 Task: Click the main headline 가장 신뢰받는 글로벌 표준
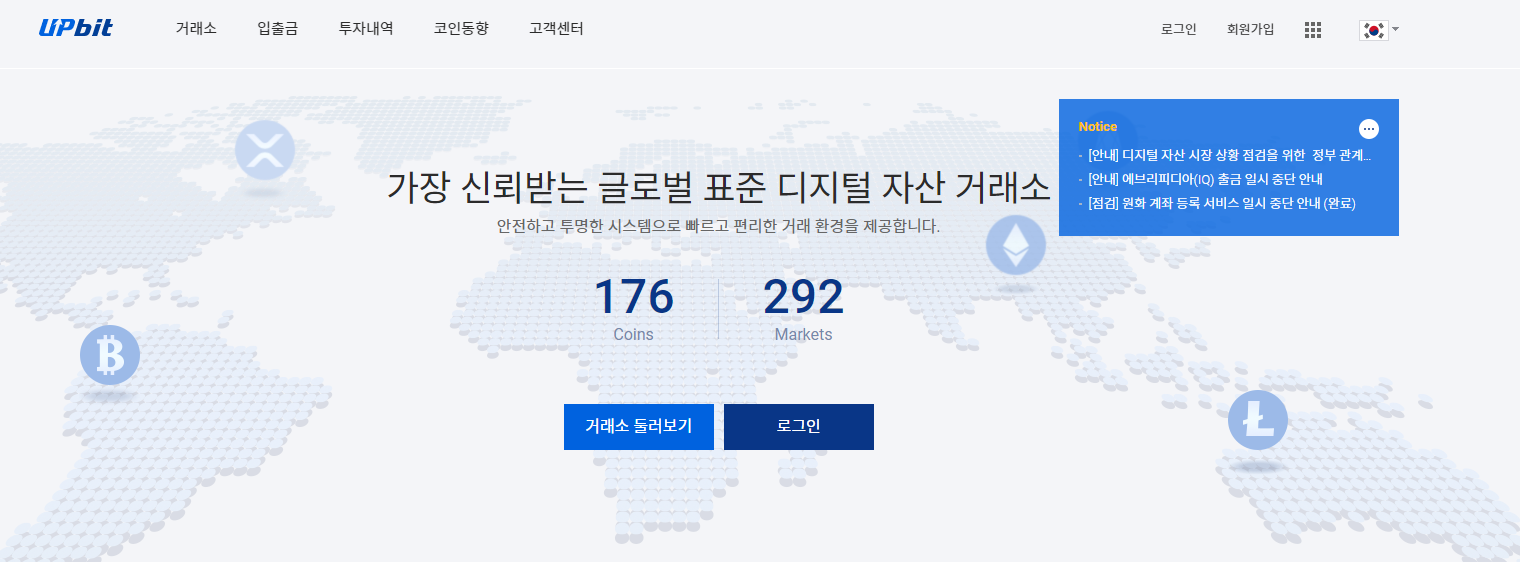click(x=719, y=187)
